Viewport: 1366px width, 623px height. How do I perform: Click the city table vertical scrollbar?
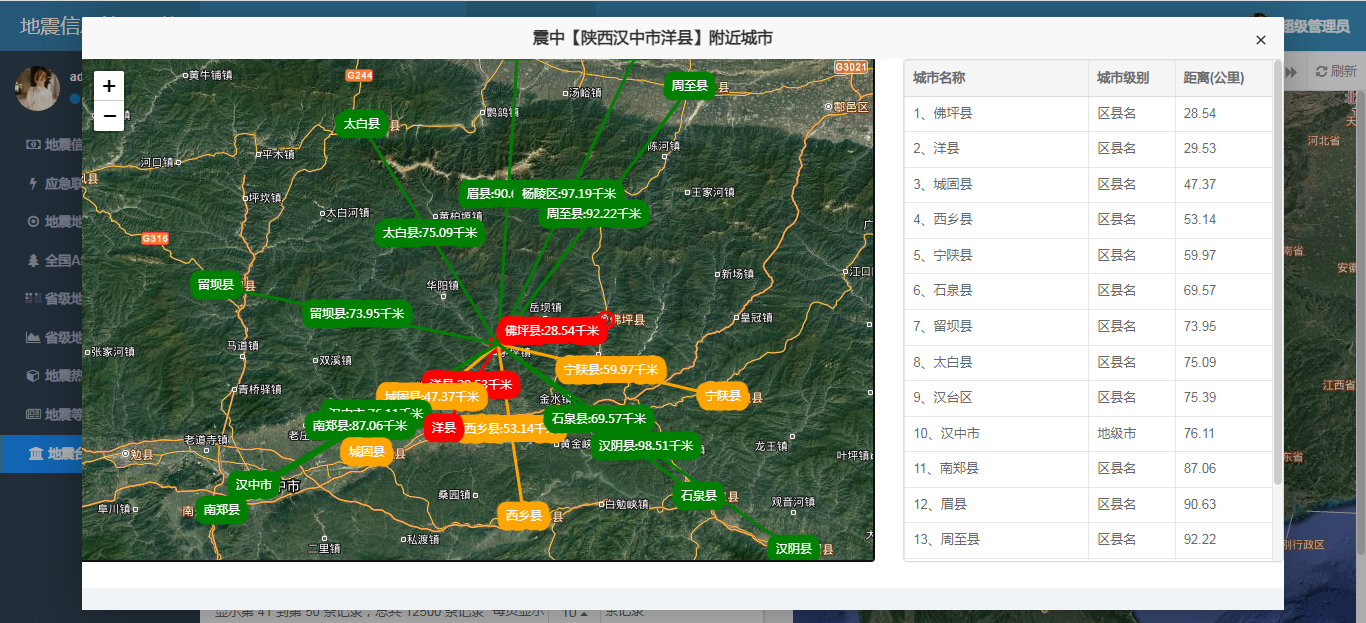pos(1278,272)
